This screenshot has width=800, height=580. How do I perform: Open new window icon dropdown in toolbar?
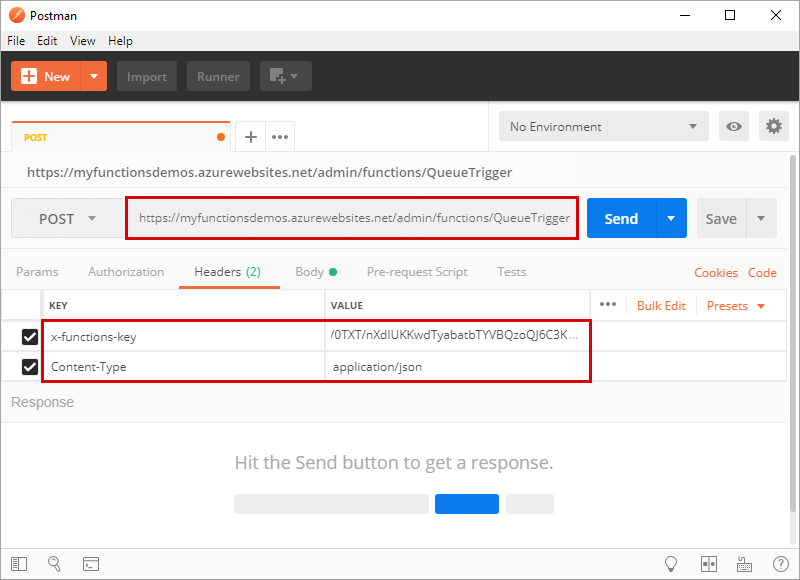(286, 77)
